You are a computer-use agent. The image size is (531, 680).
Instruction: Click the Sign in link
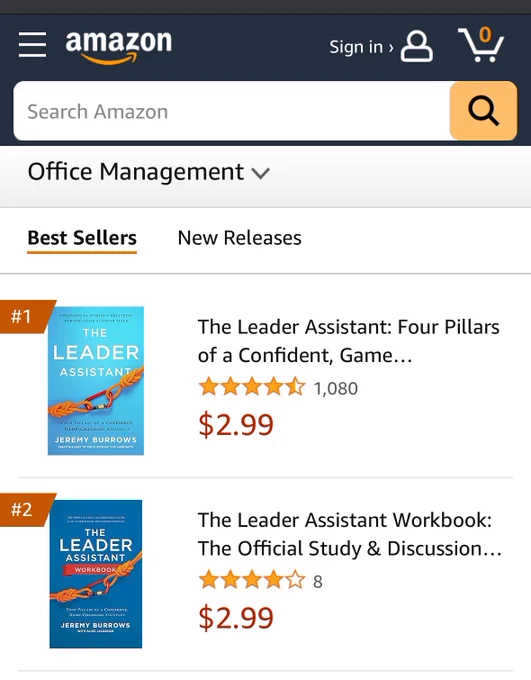(361, 47)
